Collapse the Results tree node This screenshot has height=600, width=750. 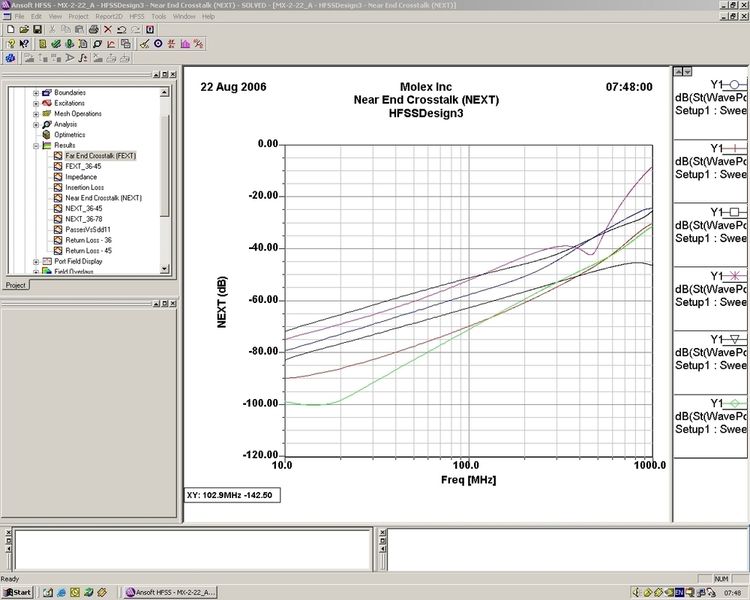point(36,145)
